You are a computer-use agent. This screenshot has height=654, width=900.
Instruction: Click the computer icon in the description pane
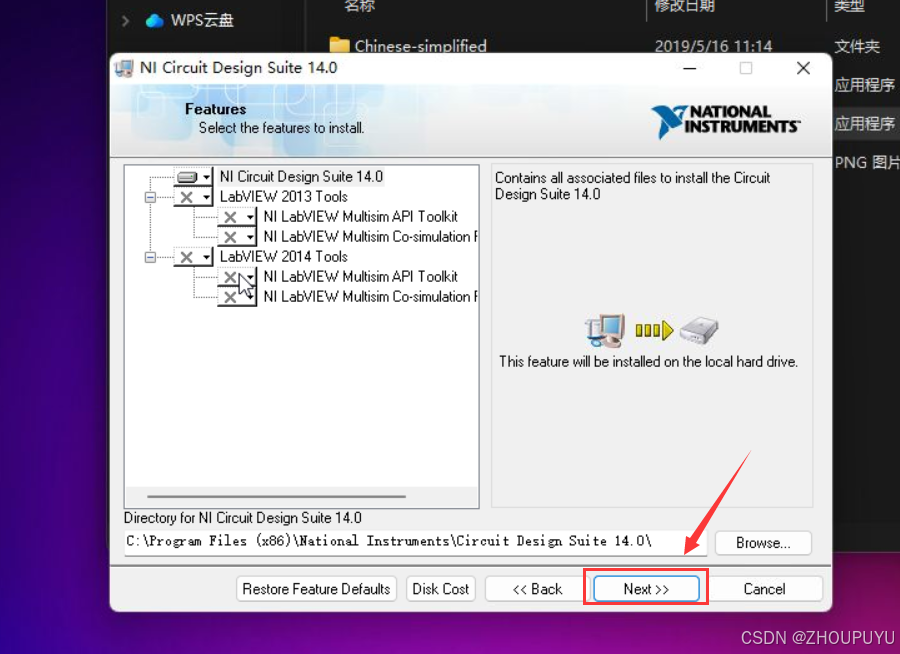(605, 330)
